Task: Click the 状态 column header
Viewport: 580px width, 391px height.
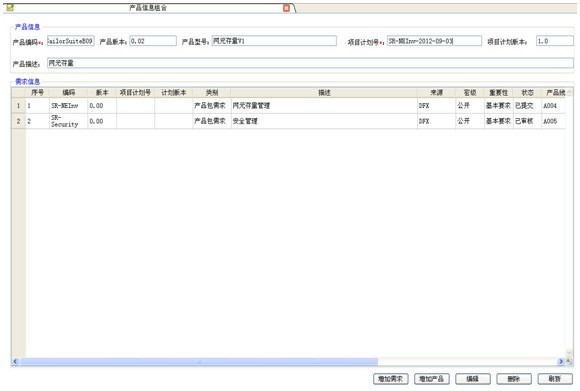Action: coord(527,93)
